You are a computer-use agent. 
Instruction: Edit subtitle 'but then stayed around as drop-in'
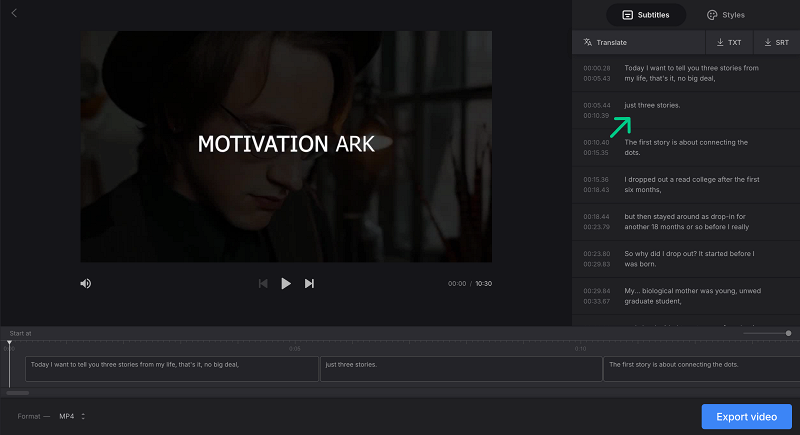click(687, 222)
